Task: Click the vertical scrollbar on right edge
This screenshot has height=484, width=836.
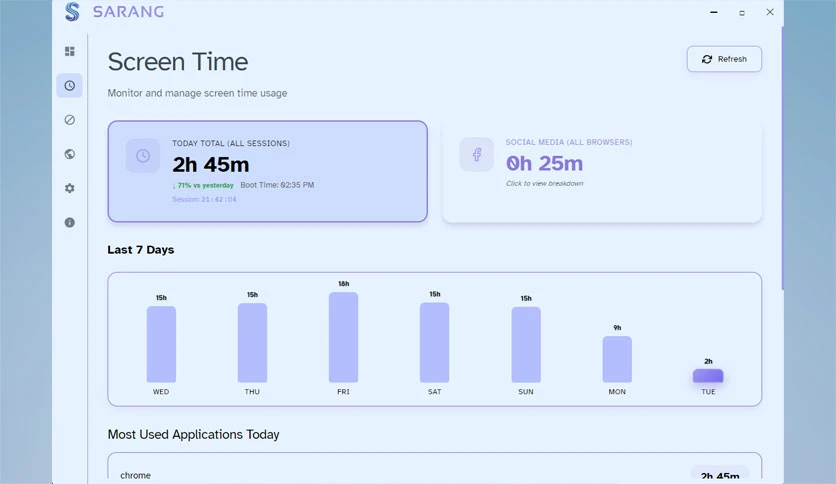Action: point(782,158)
